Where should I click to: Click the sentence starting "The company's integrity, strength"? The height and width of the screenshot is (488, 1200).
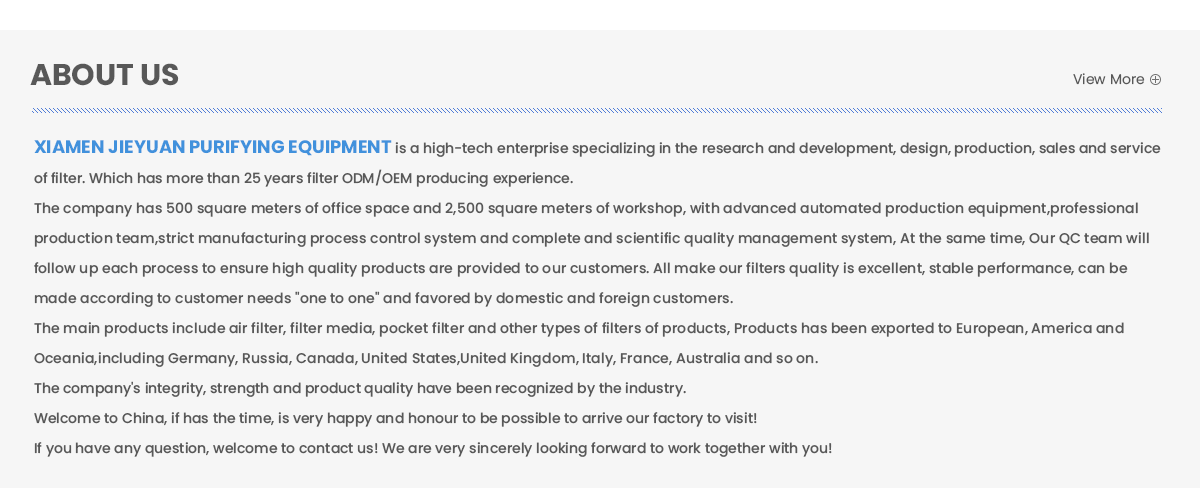click(360, 388)
